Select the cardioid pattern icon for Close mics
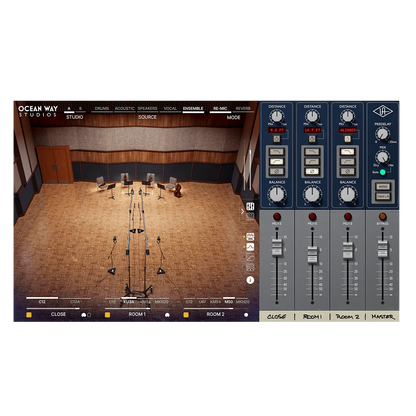 (84, 315)
